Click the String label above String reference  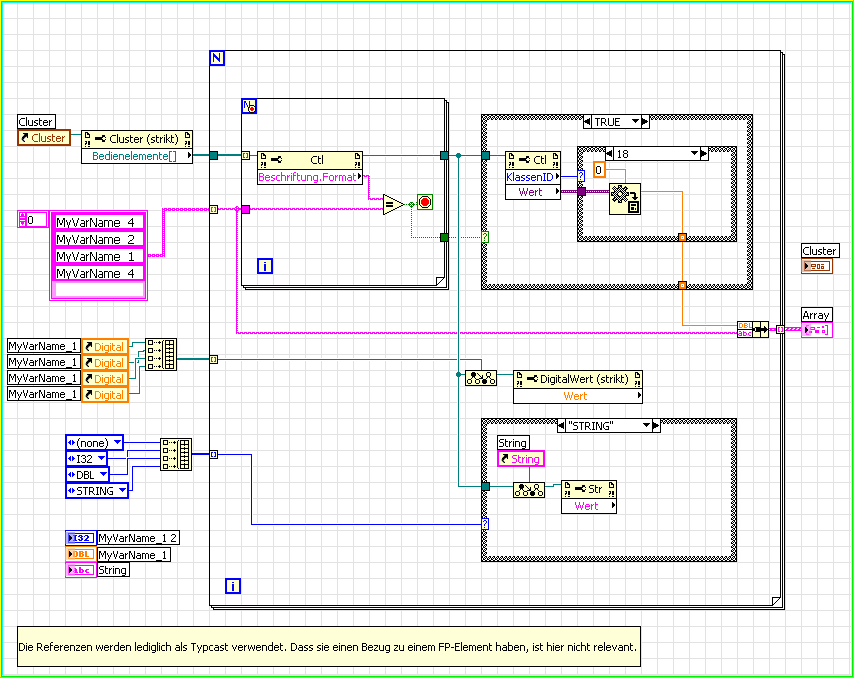pos(513,443)
